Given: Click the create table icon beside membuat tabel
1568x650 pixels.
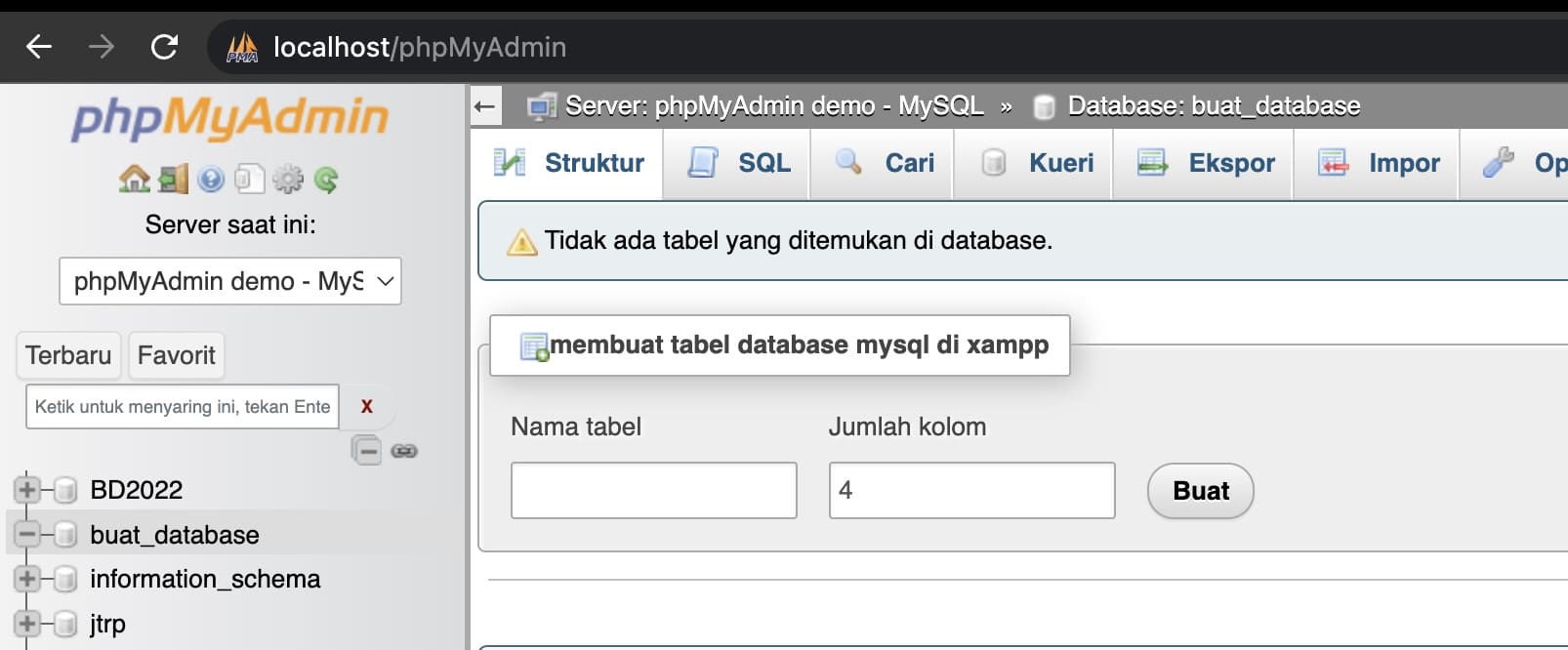Looking at the screenshot, I should 534,347.
